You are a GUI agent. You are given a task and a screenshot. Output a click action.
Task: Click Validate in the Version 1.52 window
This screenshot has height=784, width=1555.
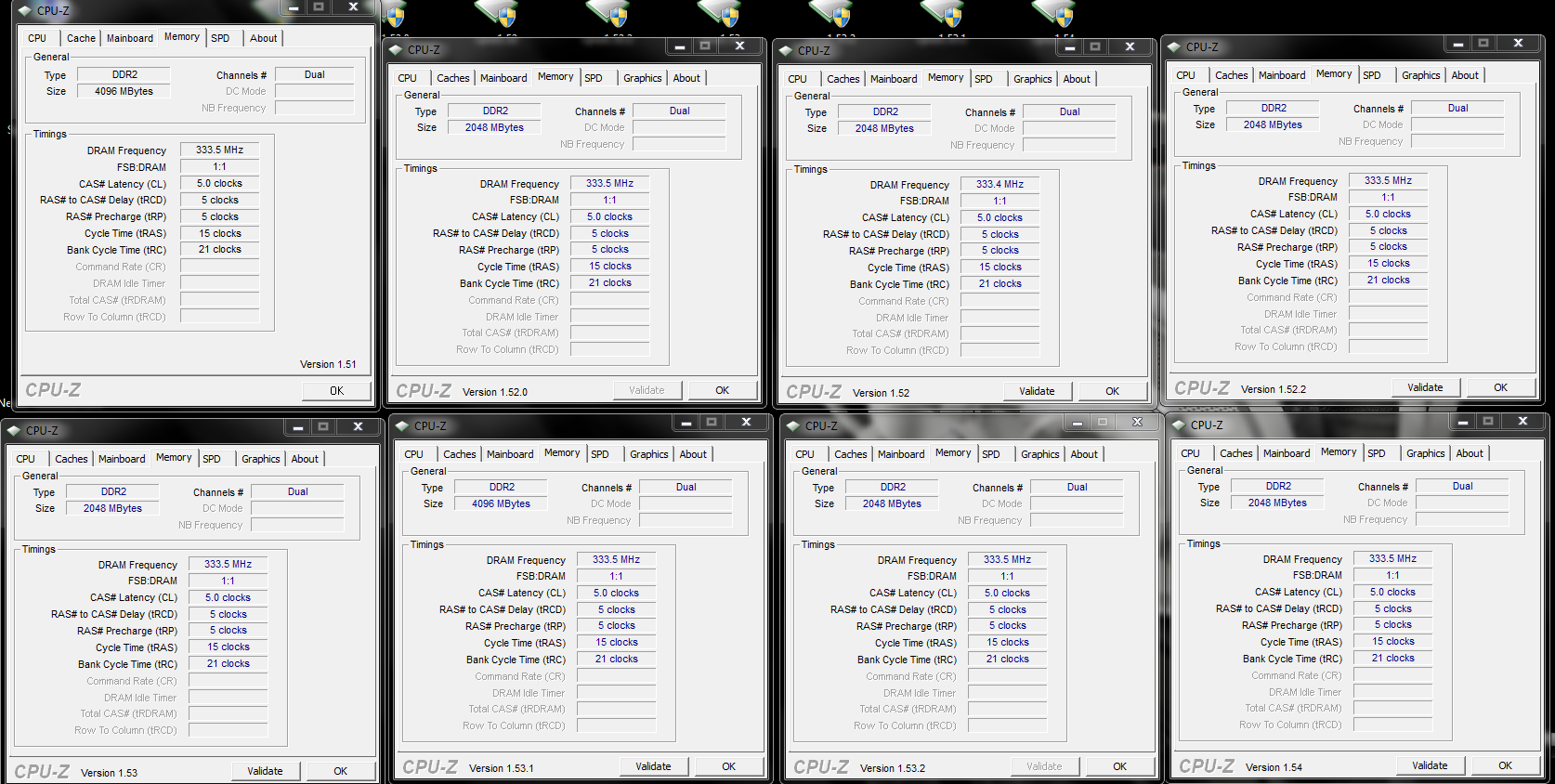click(1037, 391)
